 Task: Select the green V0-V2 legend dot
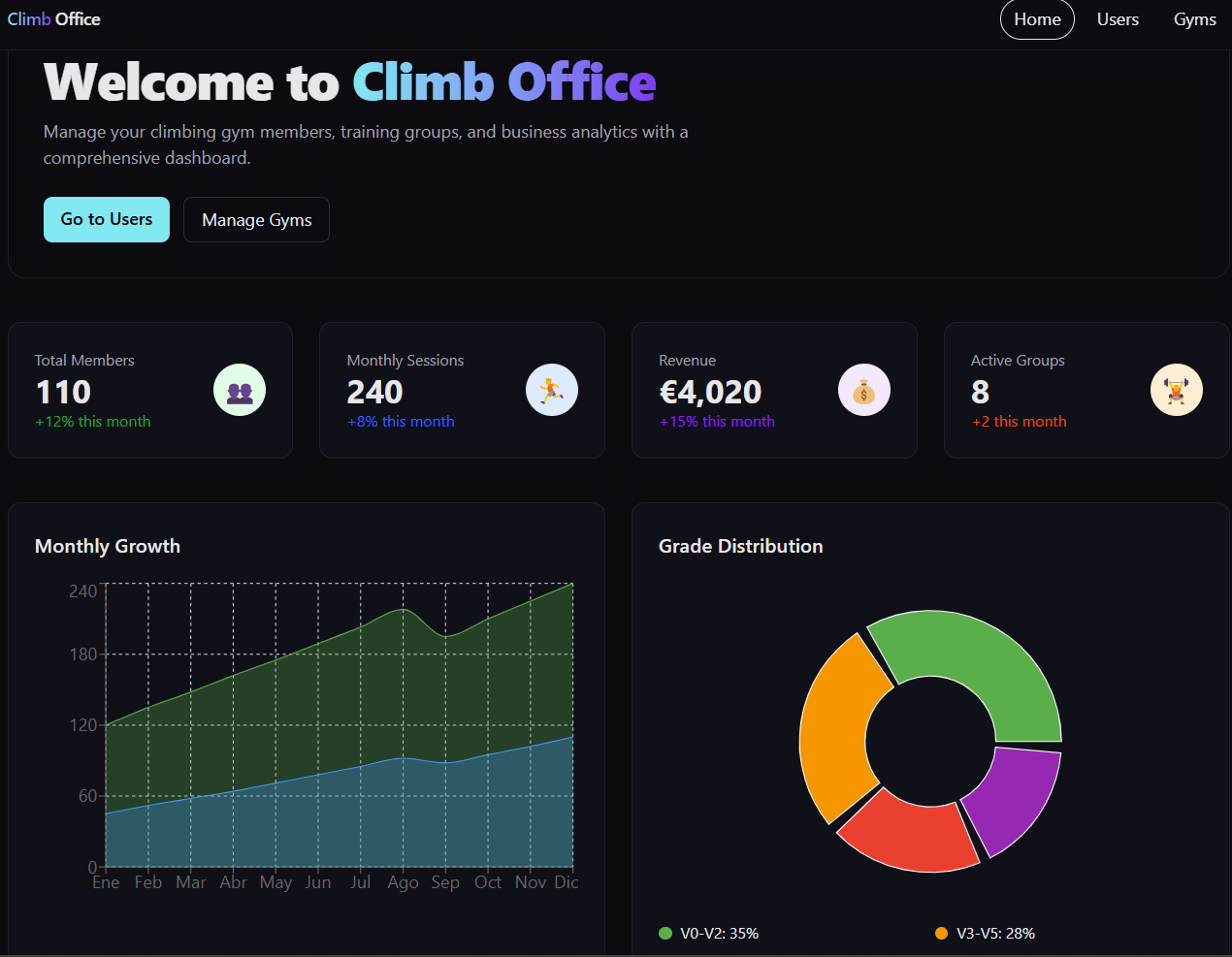coord(665,933)
